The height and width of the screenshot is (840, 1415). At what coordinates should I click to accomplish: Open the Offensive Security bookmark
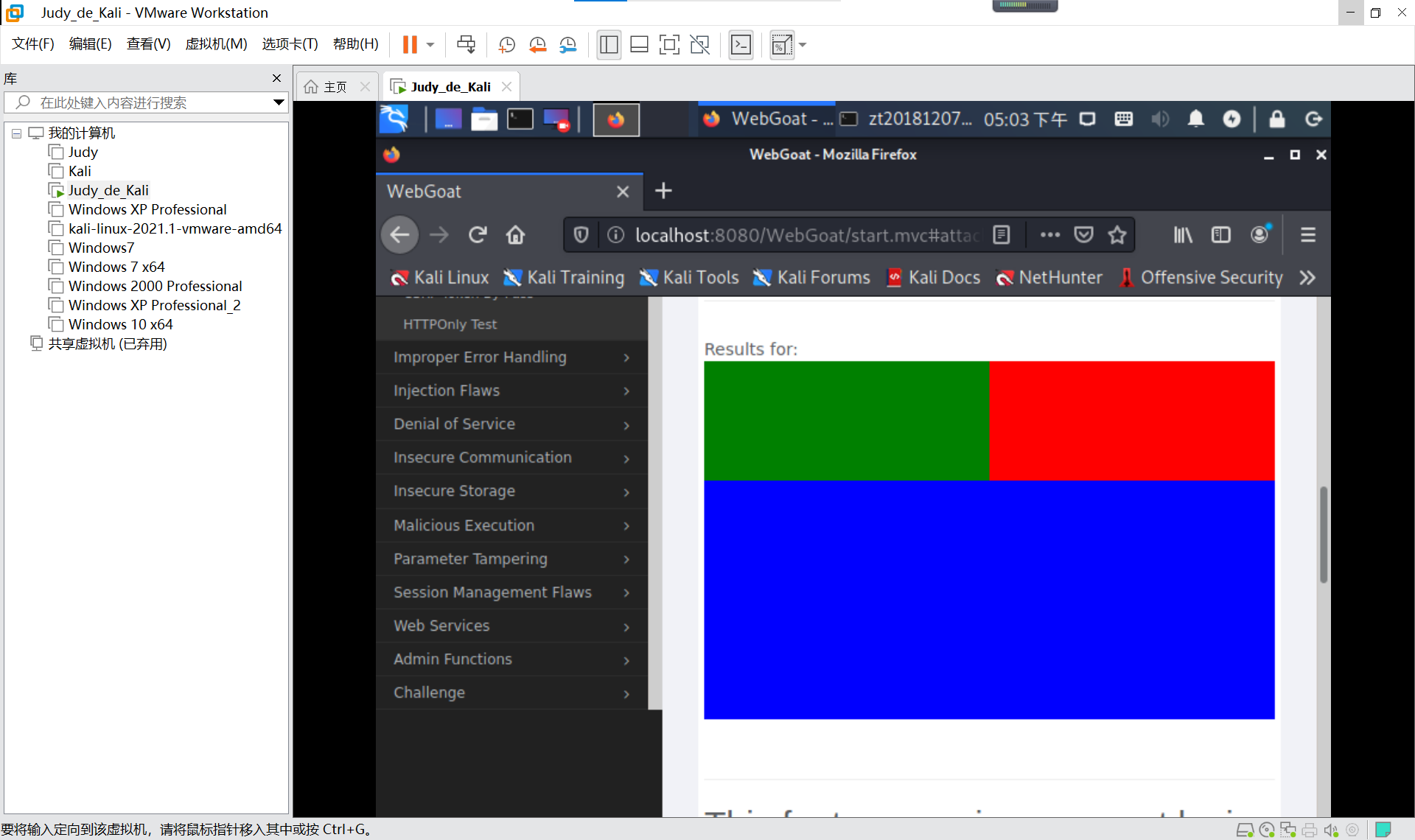tap(1201, 278)
